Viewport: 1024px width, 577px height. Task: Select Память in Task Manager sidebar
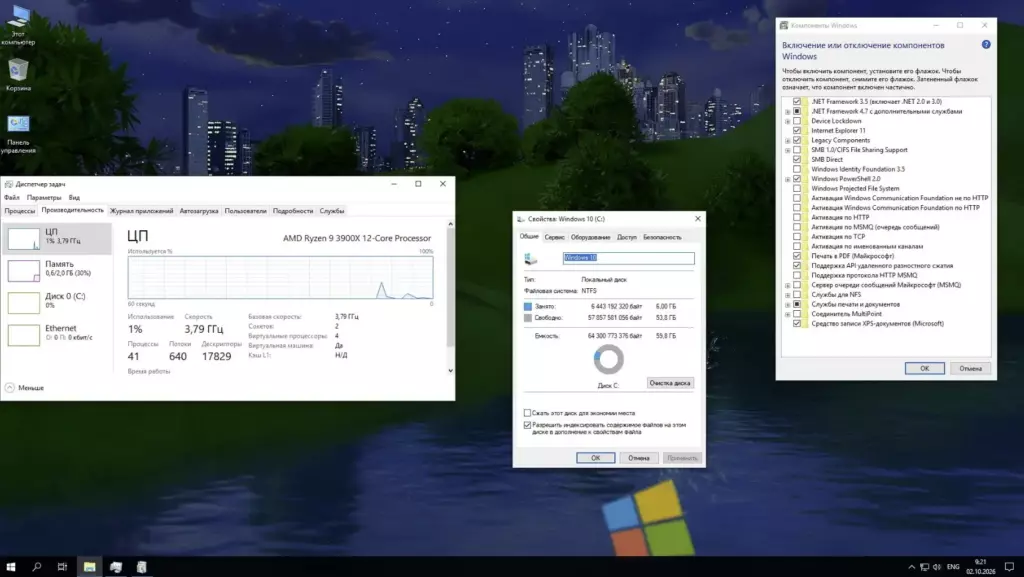point(57,270)
